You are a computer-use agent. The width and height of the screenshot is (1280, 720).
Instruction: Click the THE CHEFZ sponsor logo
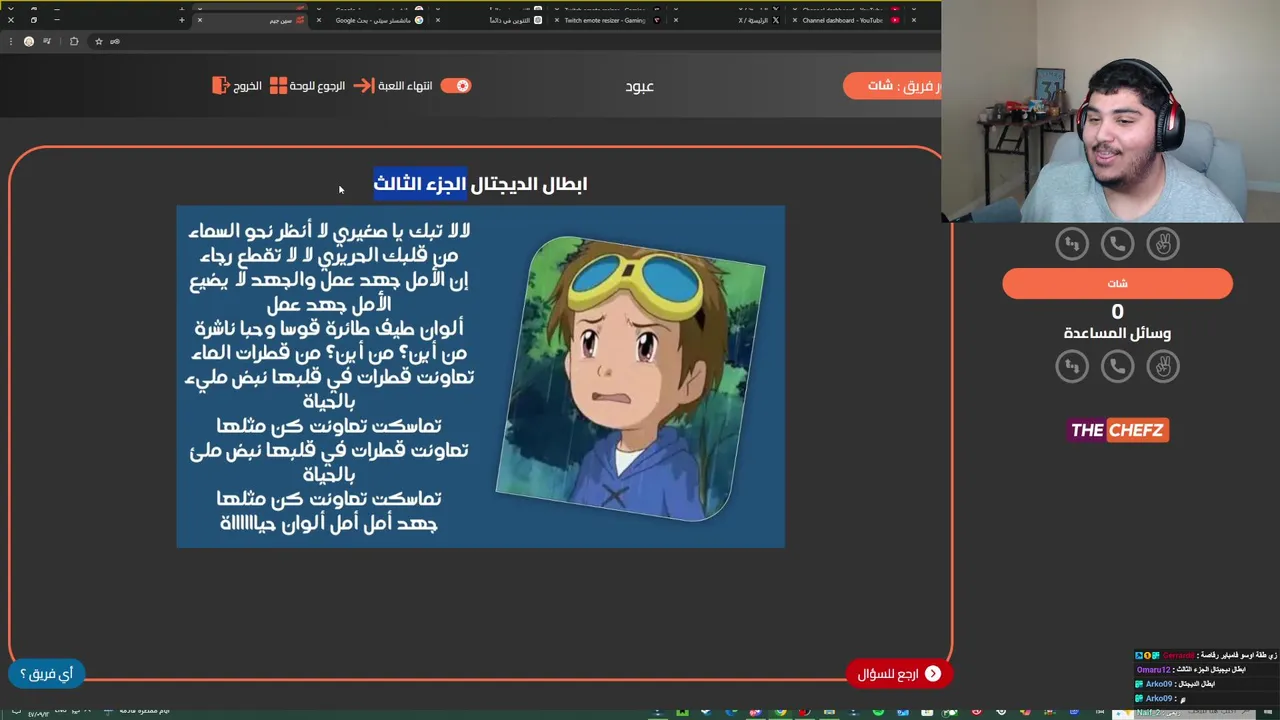point(1118,430)
